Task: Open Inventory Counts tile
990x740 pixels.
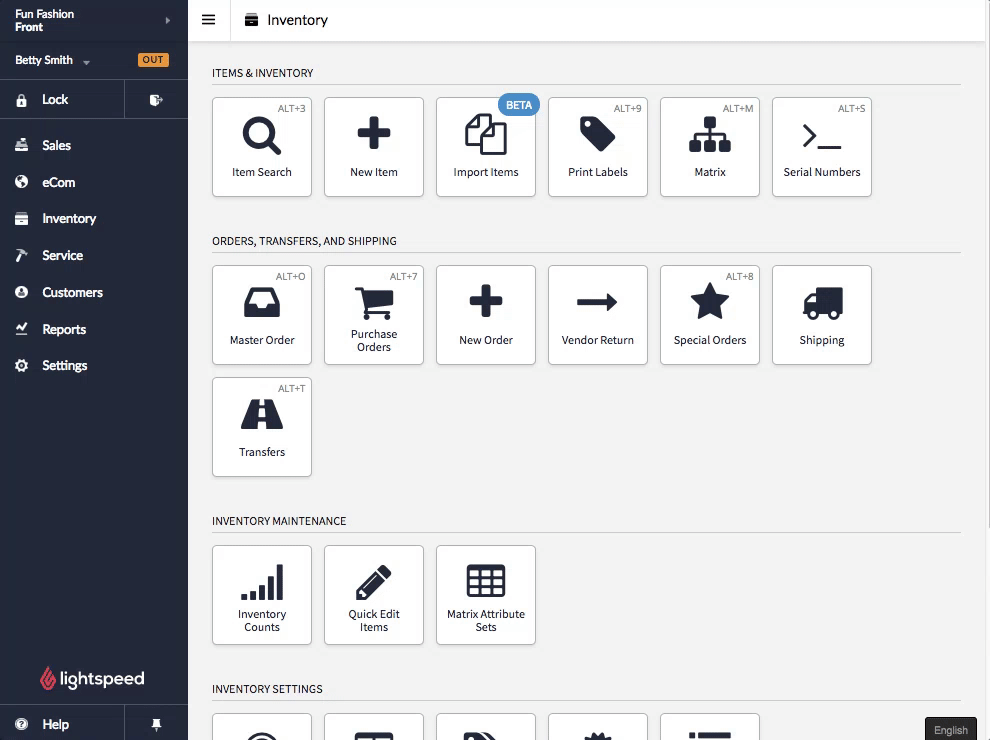Action: [262, 595]
